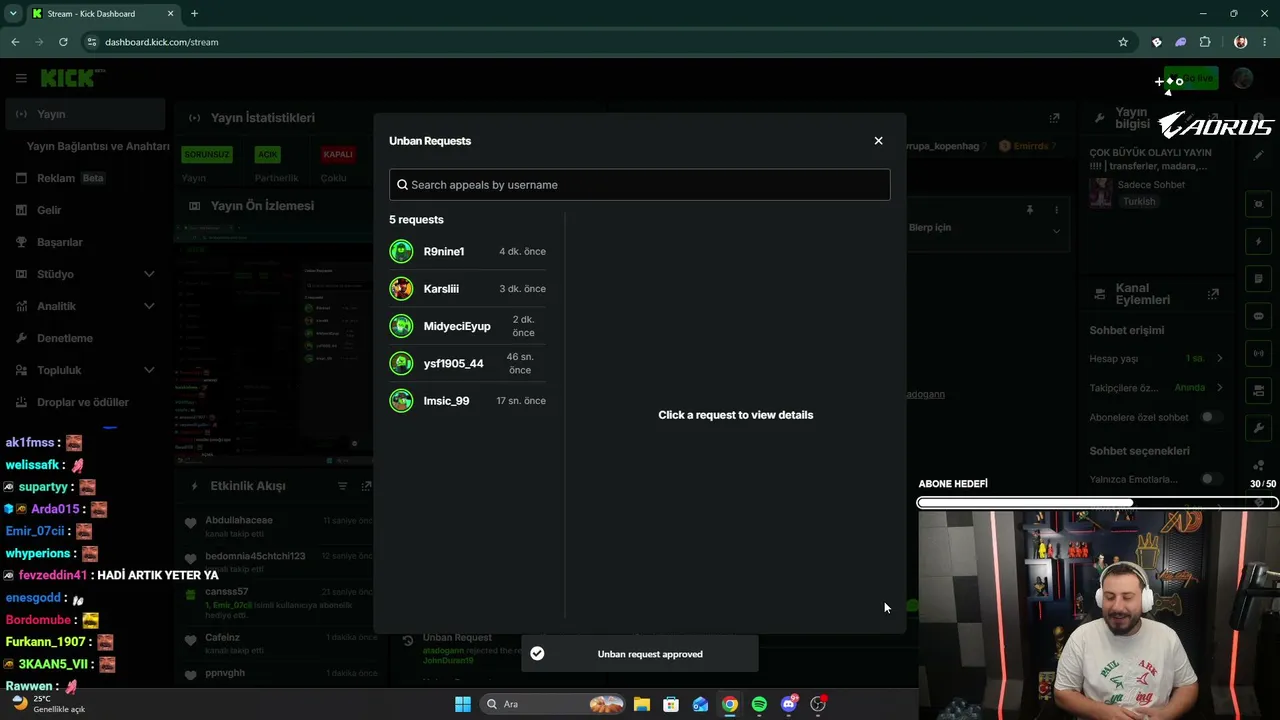Close the Unban Requests dialog

click(x=878, y=141)
